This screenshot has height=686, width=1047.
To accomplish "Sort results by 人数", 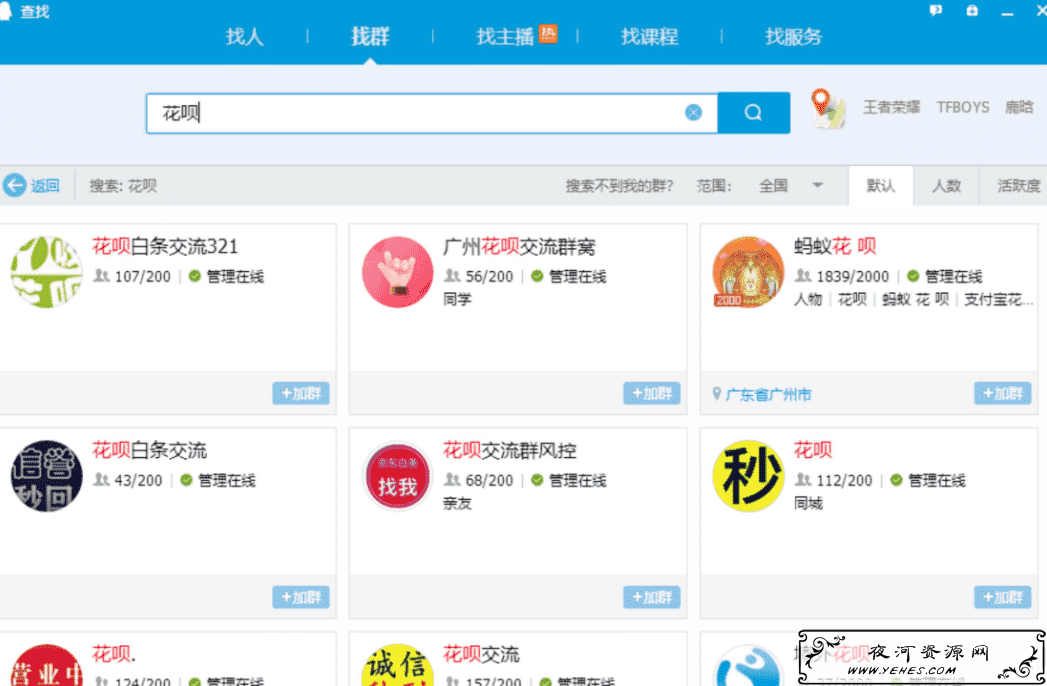I will coord(946,186).
